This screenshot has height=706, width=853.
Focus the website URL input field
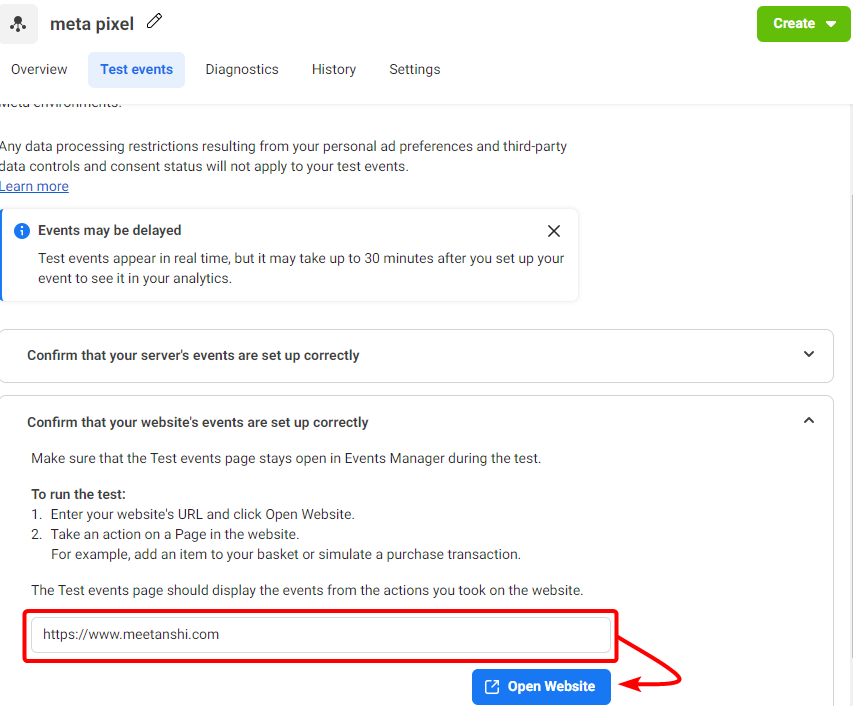coord(321,635)
